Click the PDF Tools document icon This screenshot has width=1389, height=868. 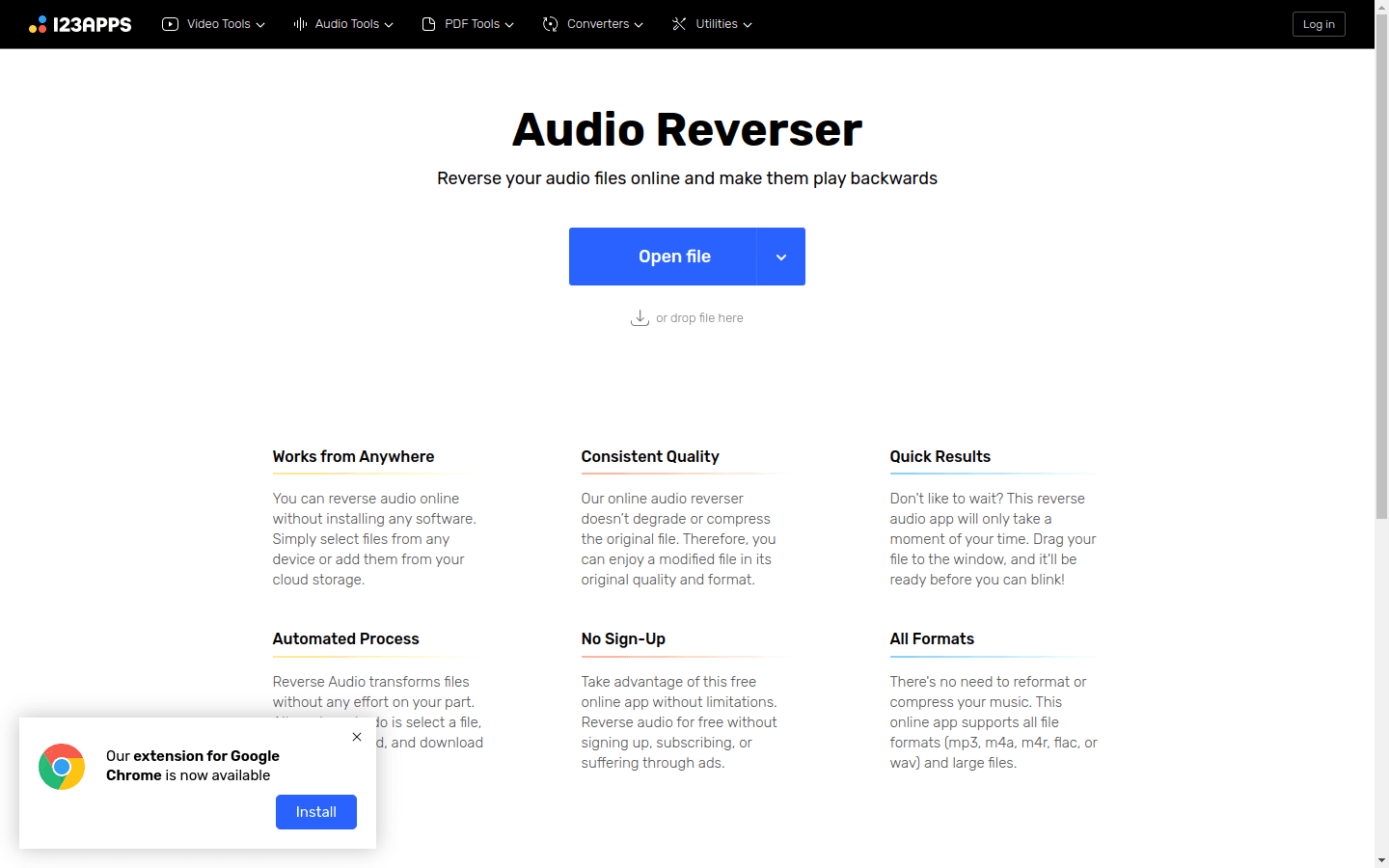(428, 23)
